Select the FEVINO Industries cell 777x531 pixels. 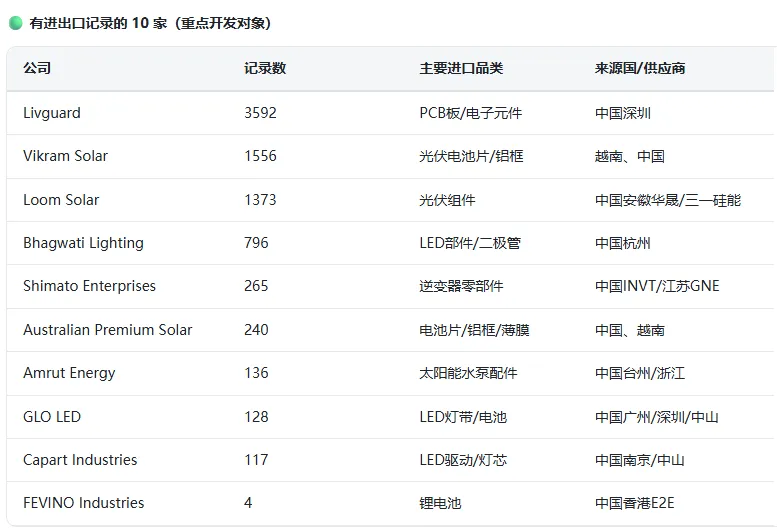tap(83, 503)
